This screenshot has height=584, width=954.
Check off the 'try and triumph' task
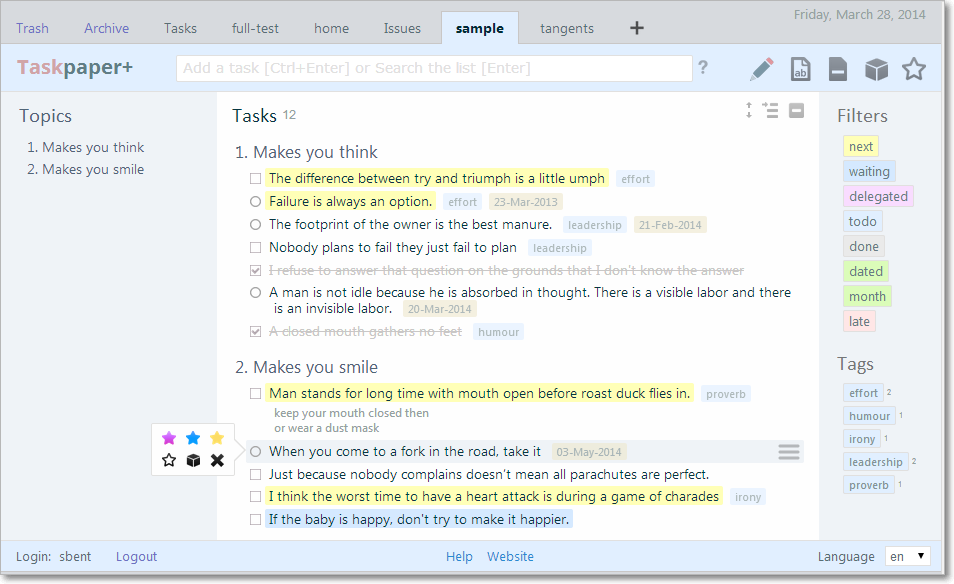point(255,178)
